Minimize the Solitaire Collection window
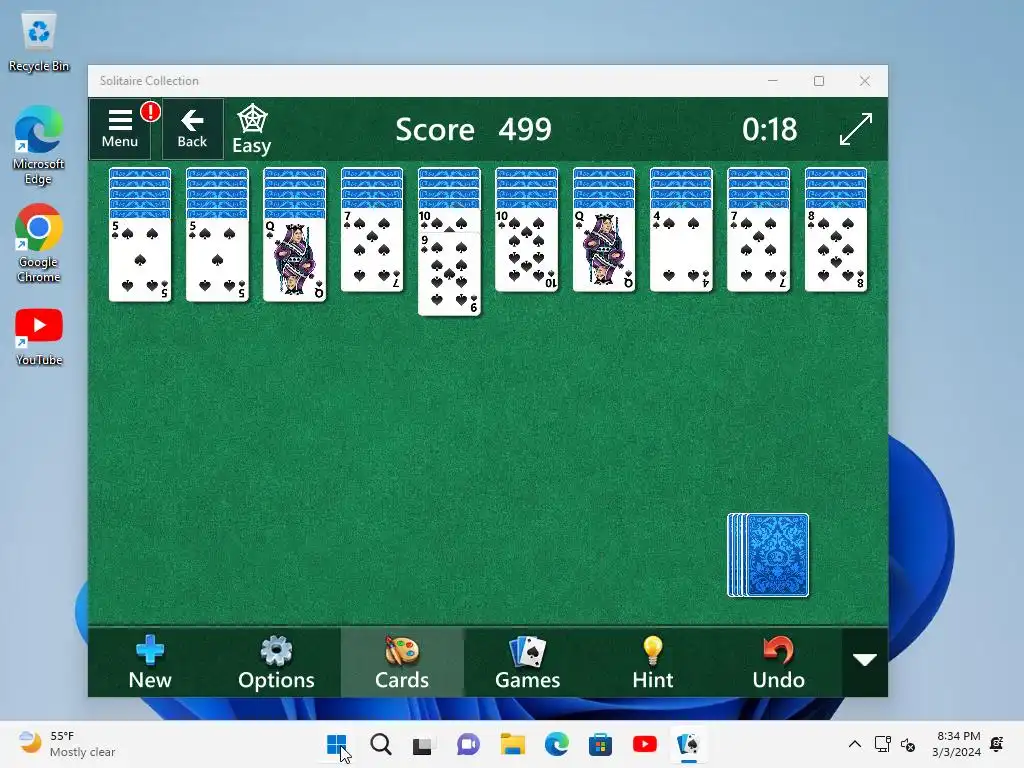1024x768 pixels. click(773, 81)
